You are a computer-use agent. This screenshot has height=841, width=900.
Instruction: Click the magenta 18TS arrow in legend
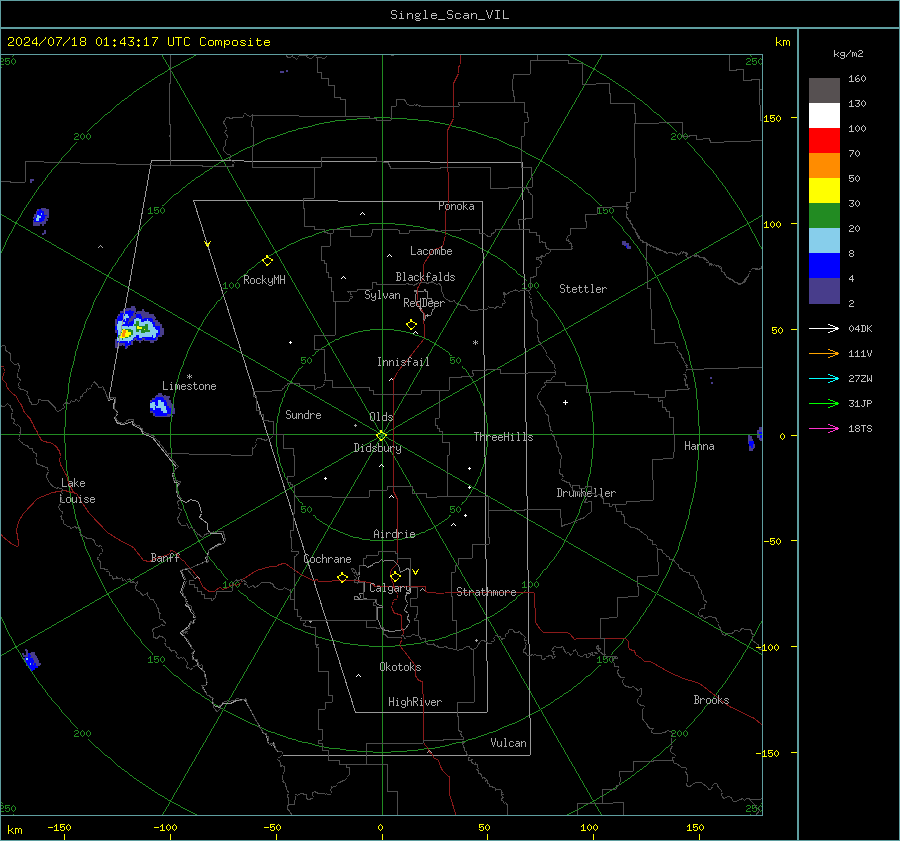coord(824,428)
